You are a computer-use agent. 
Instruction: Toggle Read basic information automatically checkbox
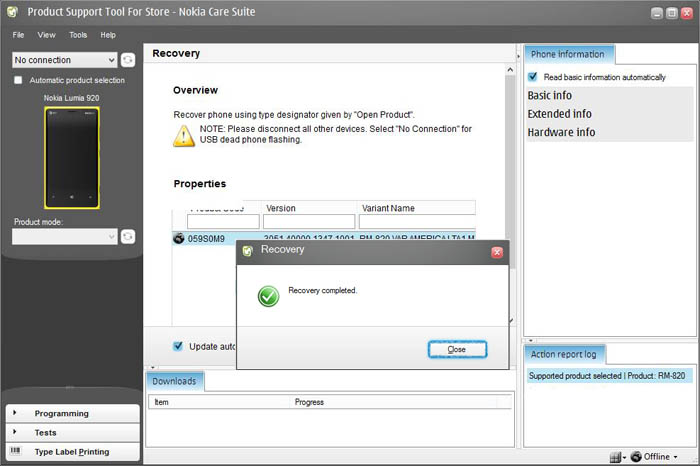point(533,77)
